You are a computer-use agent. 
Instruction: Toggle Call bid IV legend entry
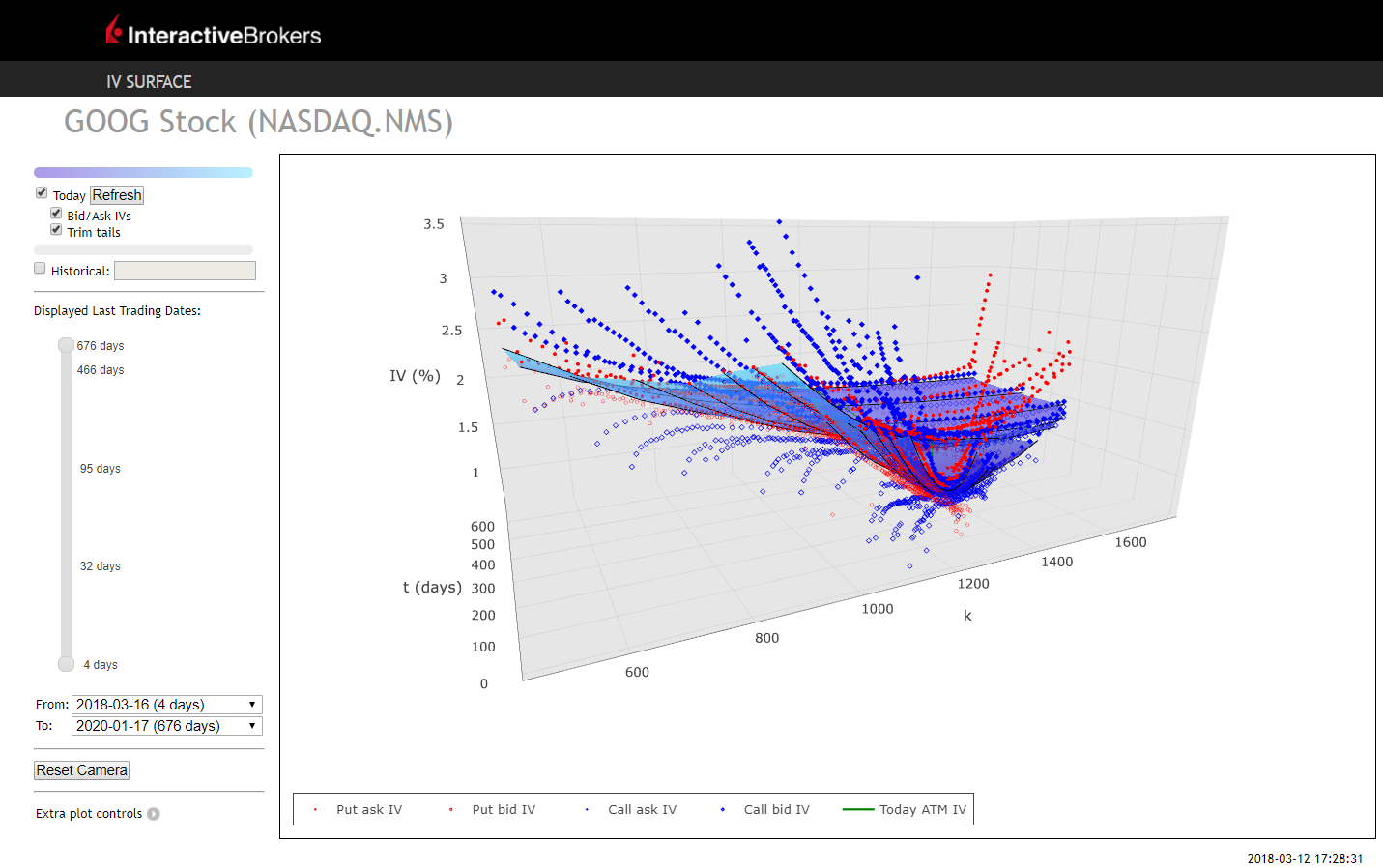pyautogui.click(x=764, y=810)
